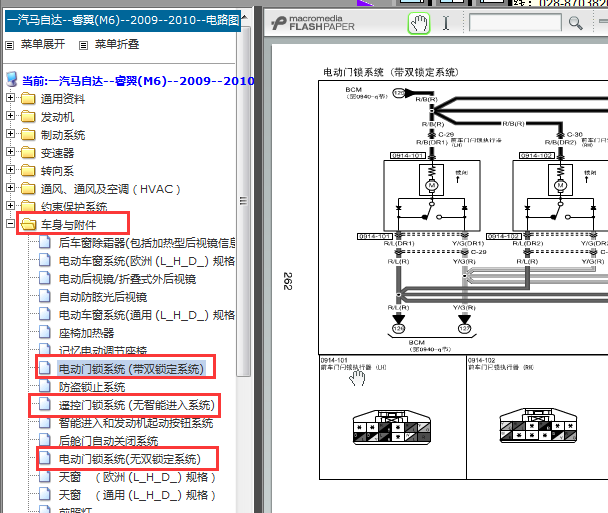Image resolution: width=608 pixels, height=513 pixels.
Task: Expand the 变速器 folder
Action: coord(10,152)
